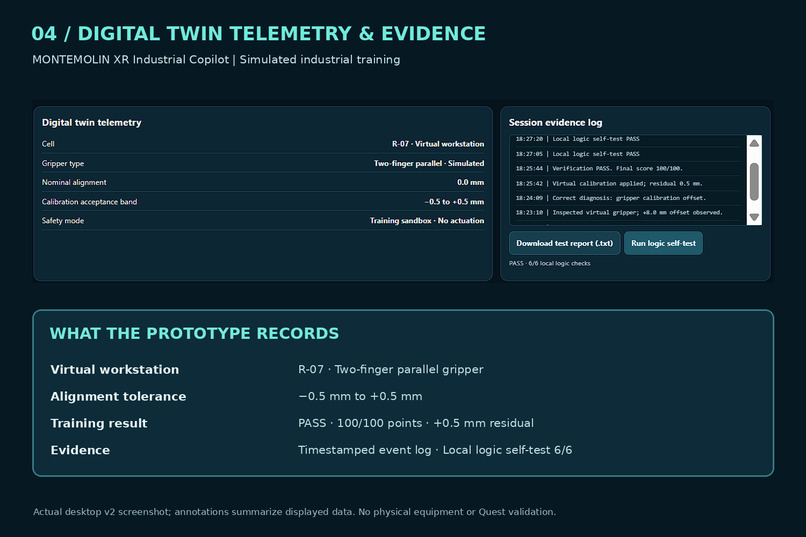Click the 'Two-finger parallel · Simulated' value
Screen dimensions: 806x537
click(429, 163)
